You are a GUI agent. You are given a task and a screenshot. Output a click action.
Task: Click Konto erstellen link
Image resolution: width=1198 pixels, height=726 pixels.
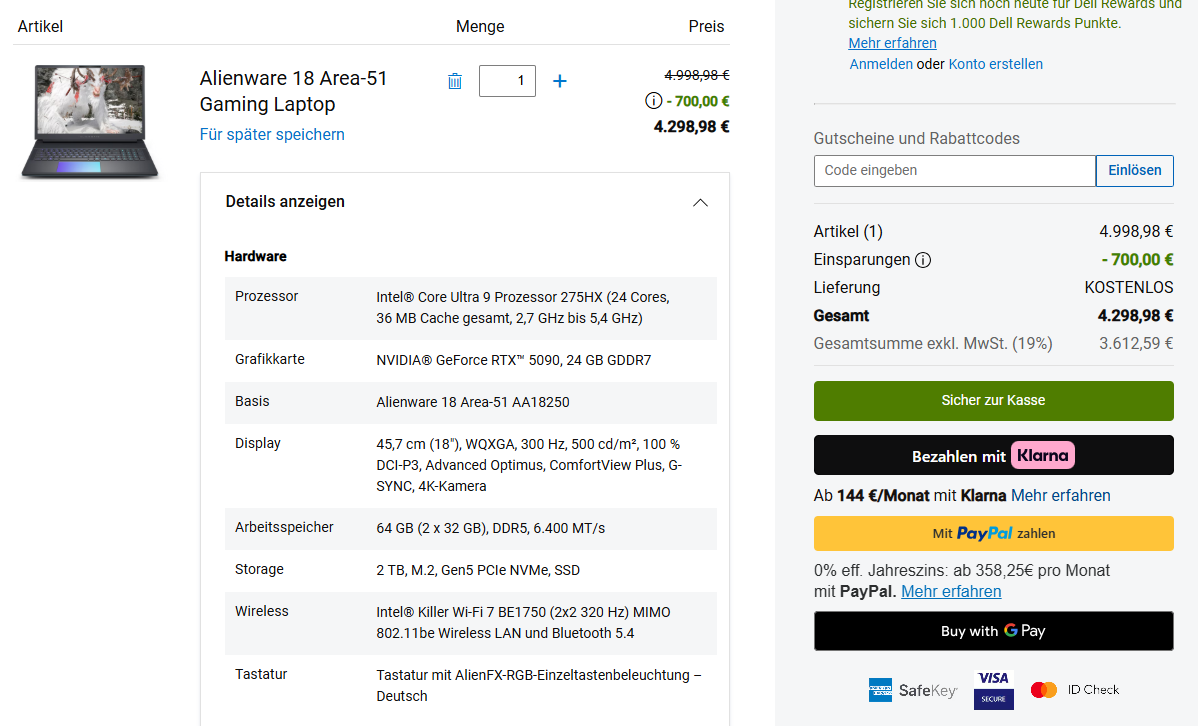point(995,64)
